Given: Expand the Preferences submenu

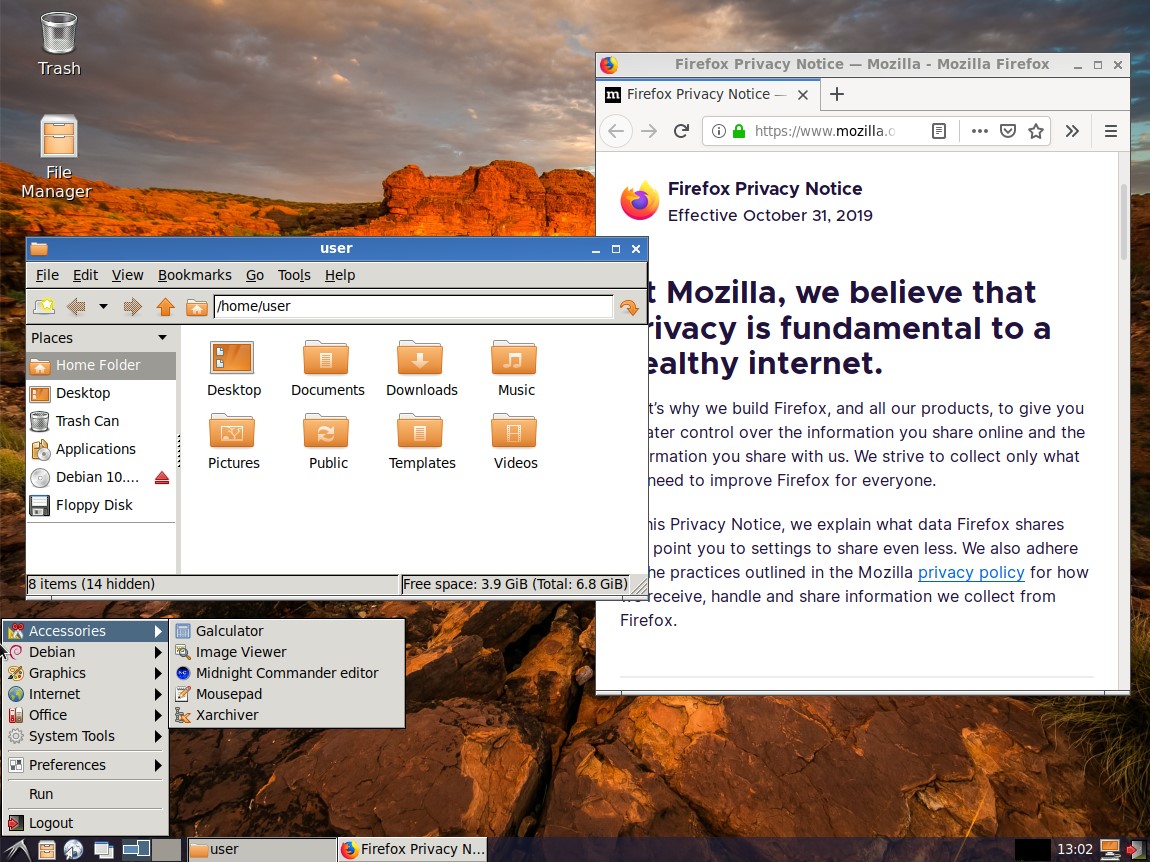Looking at the screenshot, I should (x=85, y=765).
